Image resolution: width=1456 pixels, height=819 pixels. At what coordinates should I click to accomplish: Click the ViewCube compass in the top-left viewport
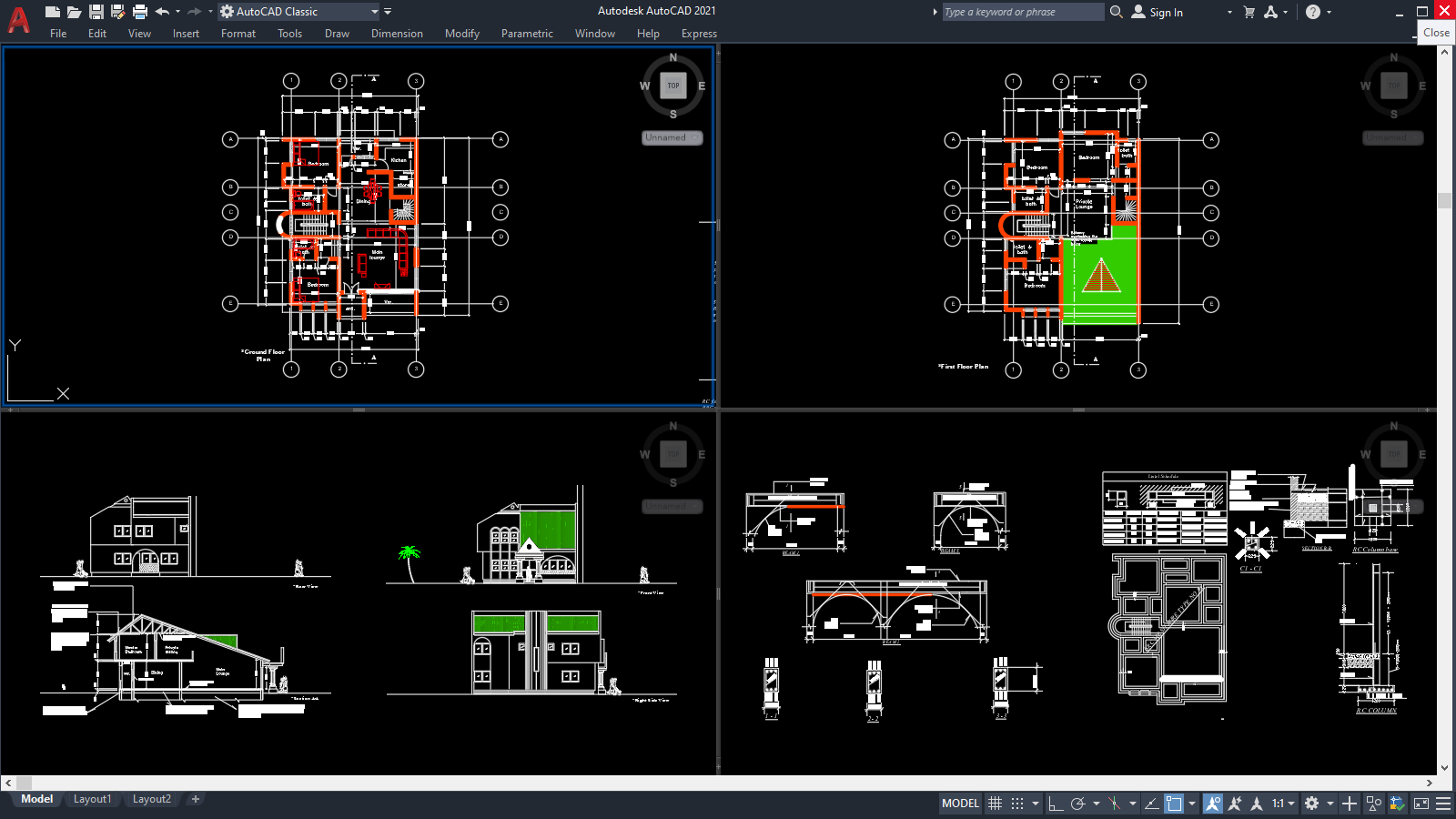[x=672, y=86]
